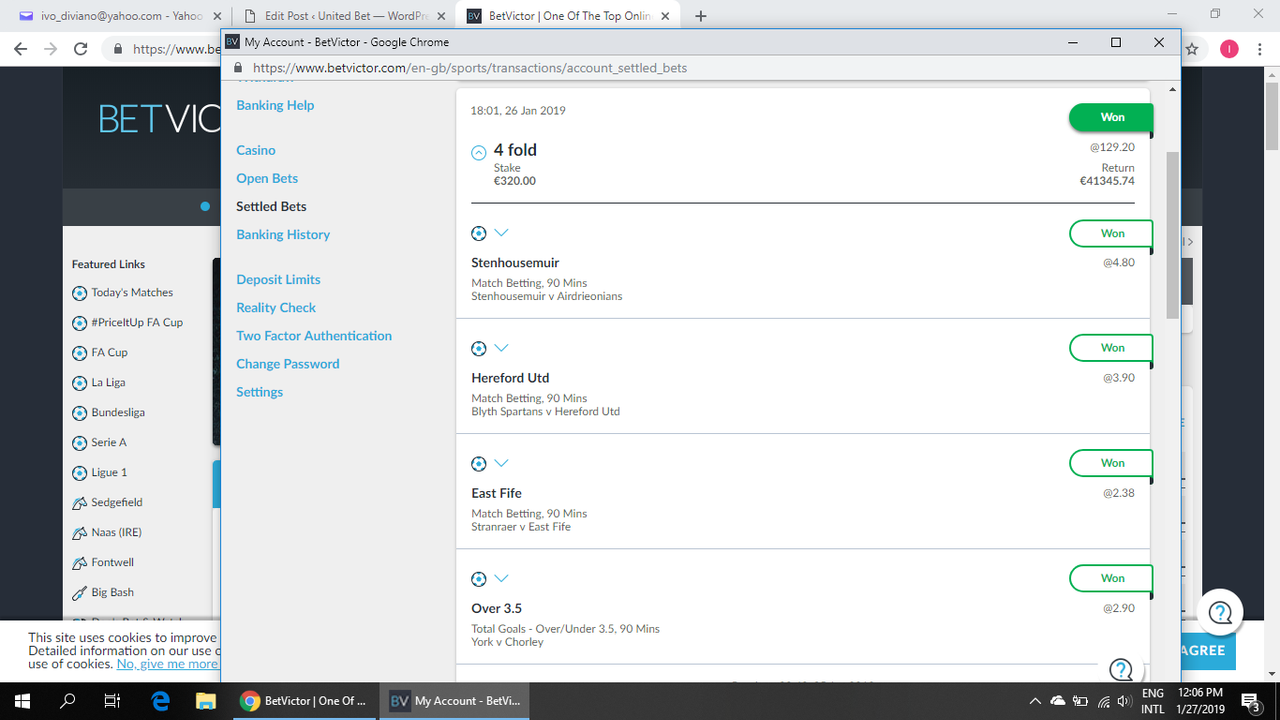
Task: Click the football icon beside Bundesliga
Action: [x=80, y=413]
